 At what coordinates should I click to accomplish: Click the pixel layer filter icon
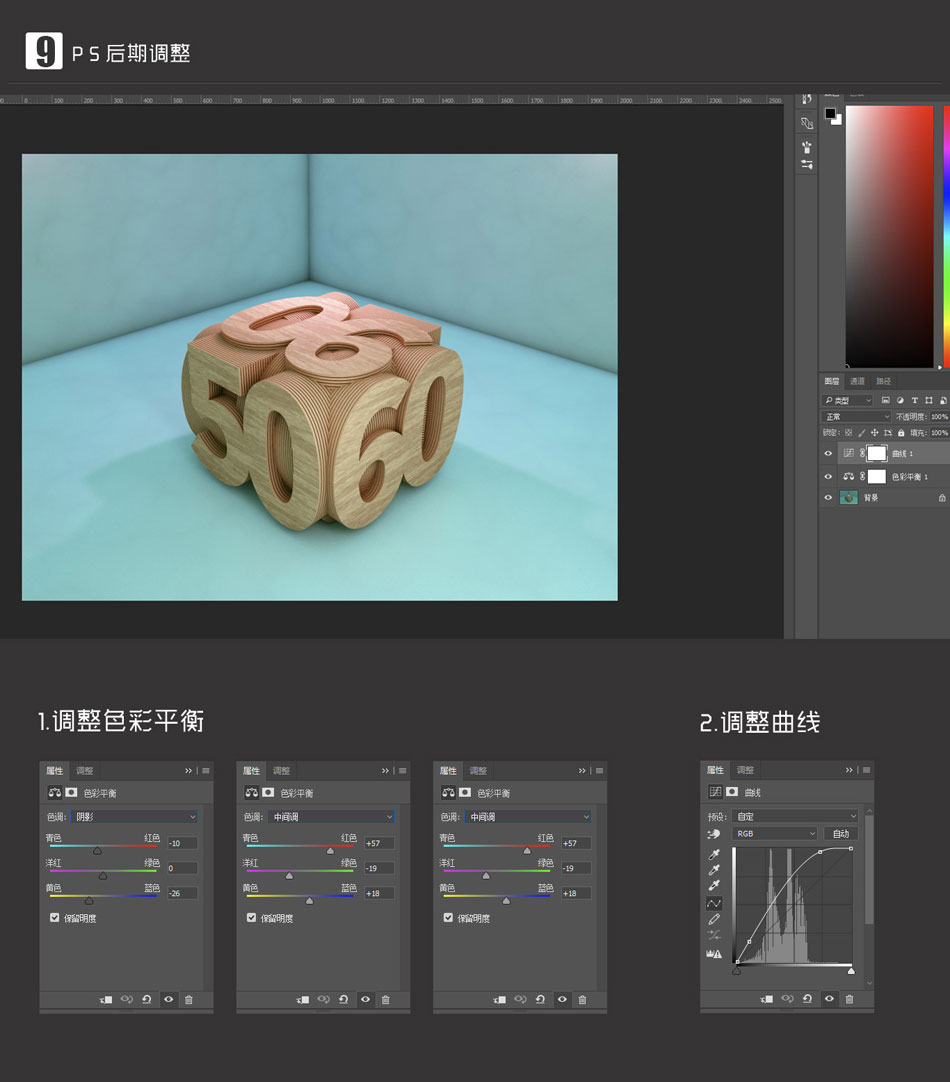[886, 400]
